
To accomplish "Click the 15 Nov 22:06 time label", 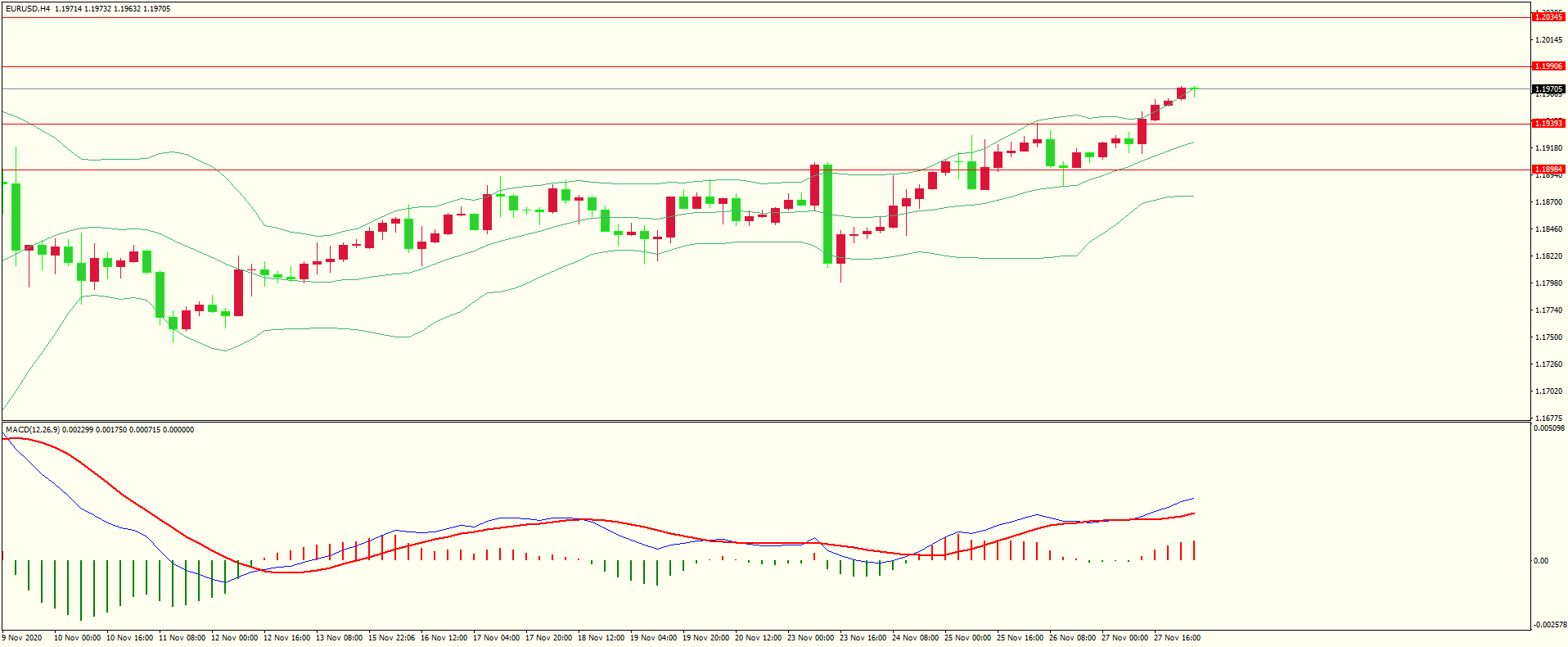I will (392, 638).
